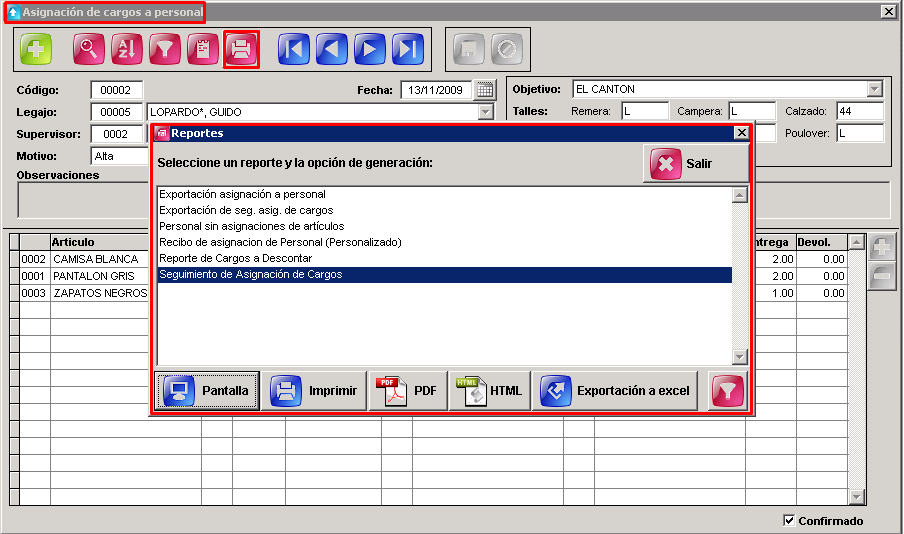Click the Supervisor code field 0002

click(x=116, y=134)
